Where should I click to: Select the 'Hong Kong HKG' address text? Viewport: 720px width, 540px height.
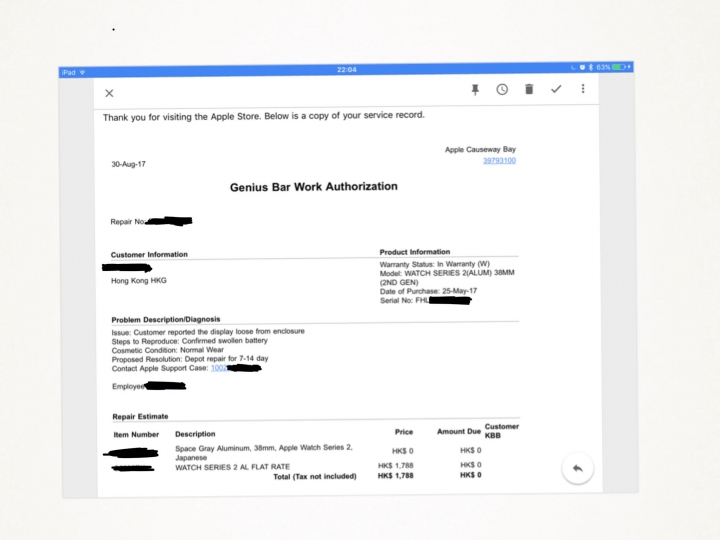139,281
